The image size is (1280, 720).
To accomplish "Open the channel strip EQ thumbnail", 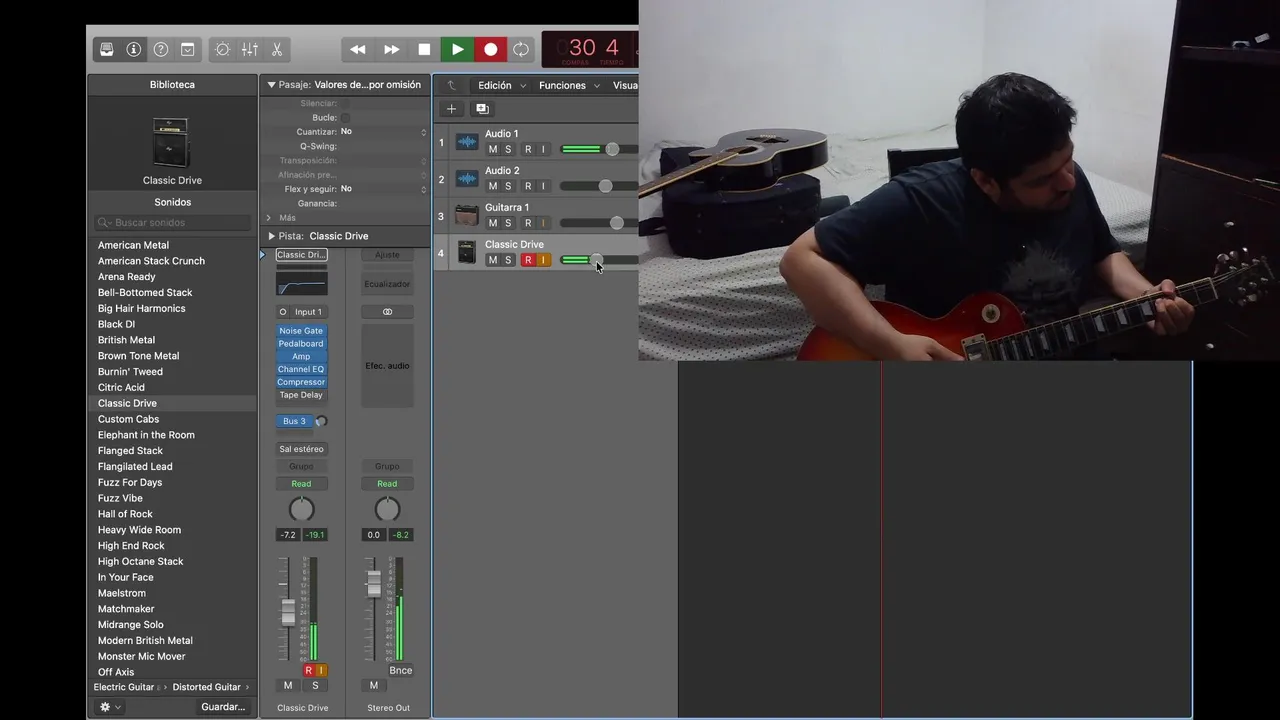I will tap(301, 284).
